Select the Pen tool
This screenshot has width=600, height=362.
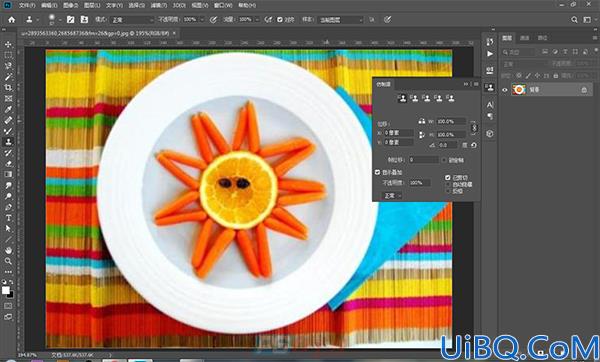8,207
